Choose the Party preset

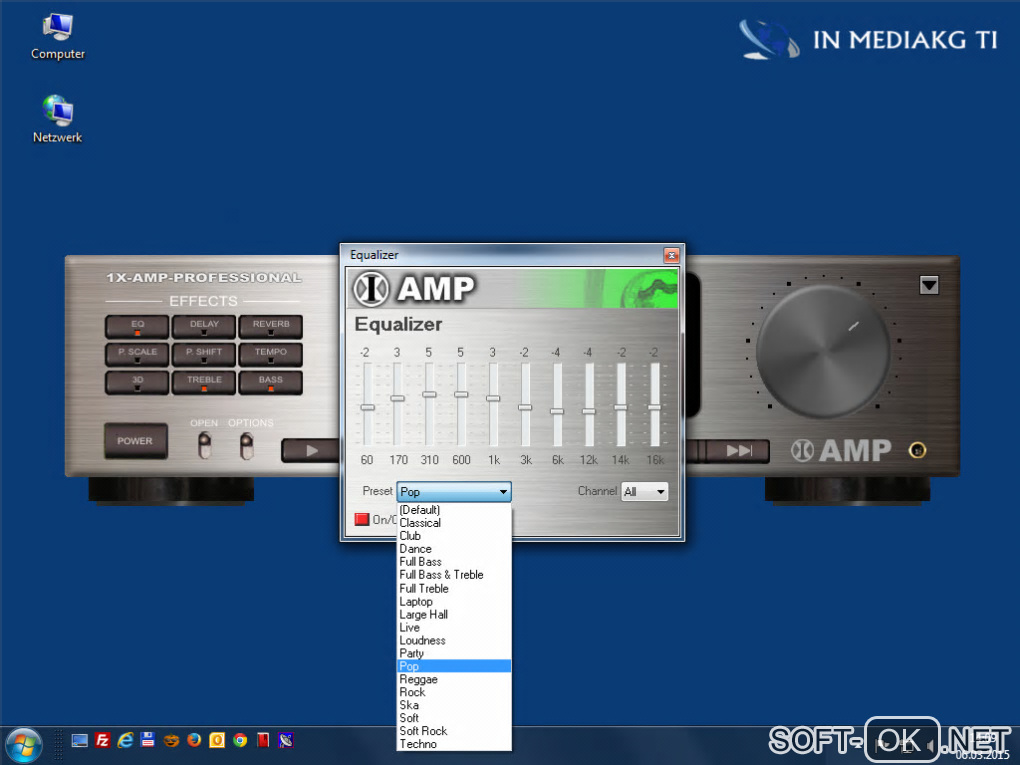pyautogui.click(x=454, y=654)
